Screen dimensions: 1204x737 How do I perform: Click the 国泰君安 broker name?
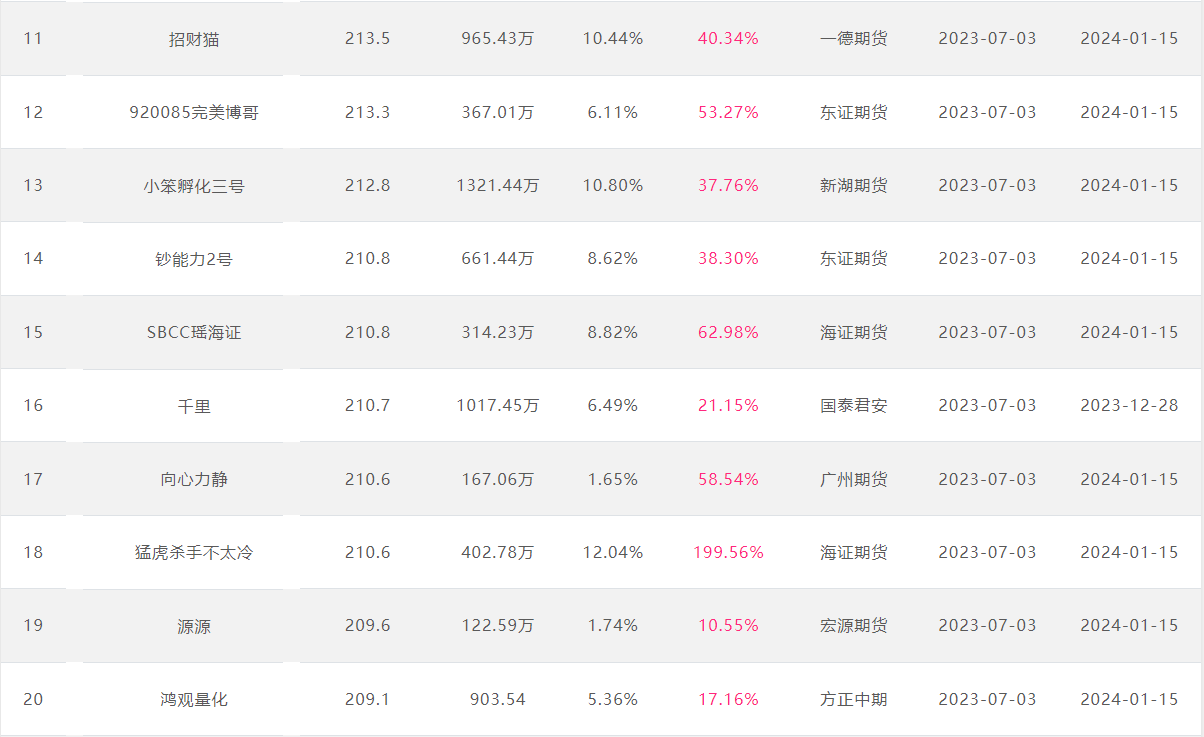pyautogui.click(x=853, y=405)
